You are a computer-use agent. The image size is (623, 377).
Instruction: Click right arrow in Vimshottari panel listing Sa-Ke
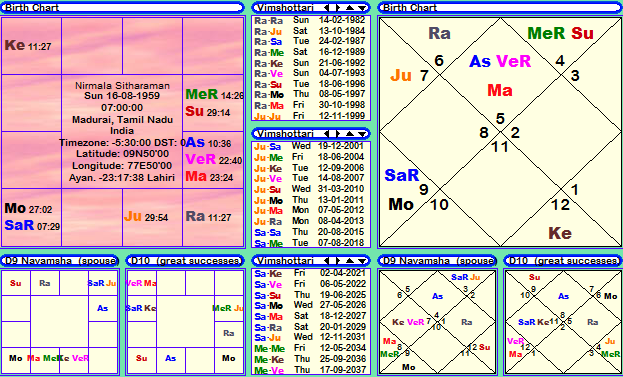click(x=337, y=261)
